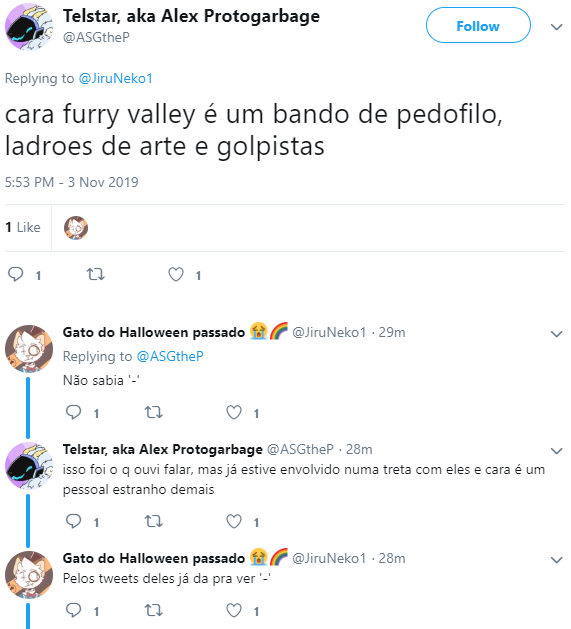Open the @ASGtheP link in the first reply

(x=170, y=356)
